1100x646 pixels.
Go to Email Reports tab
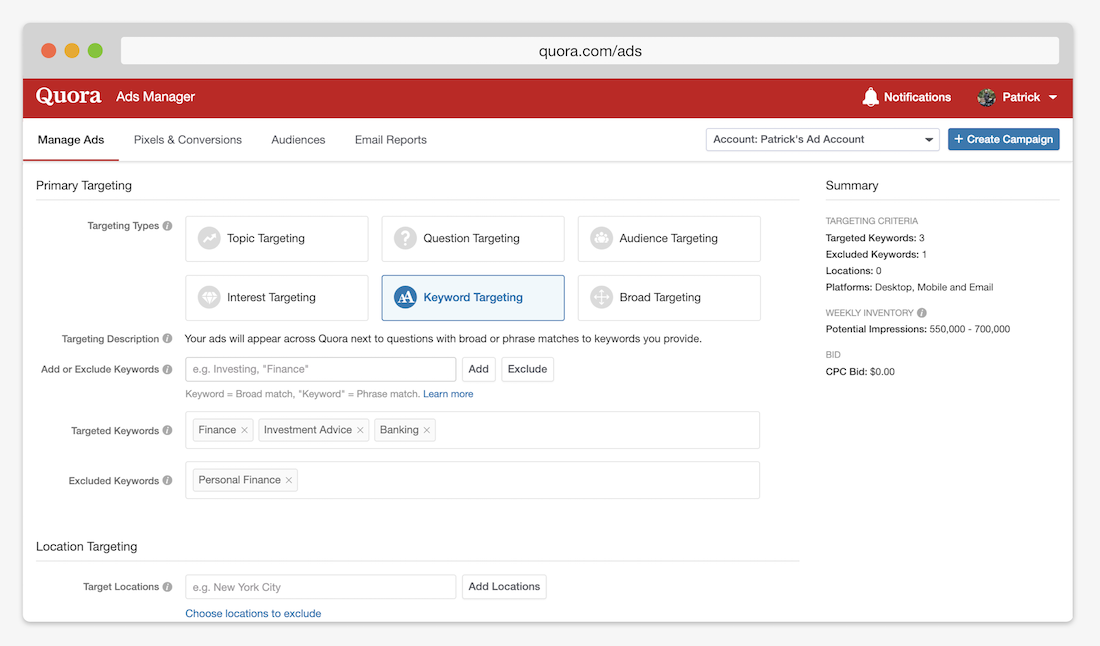coord(391,140)
